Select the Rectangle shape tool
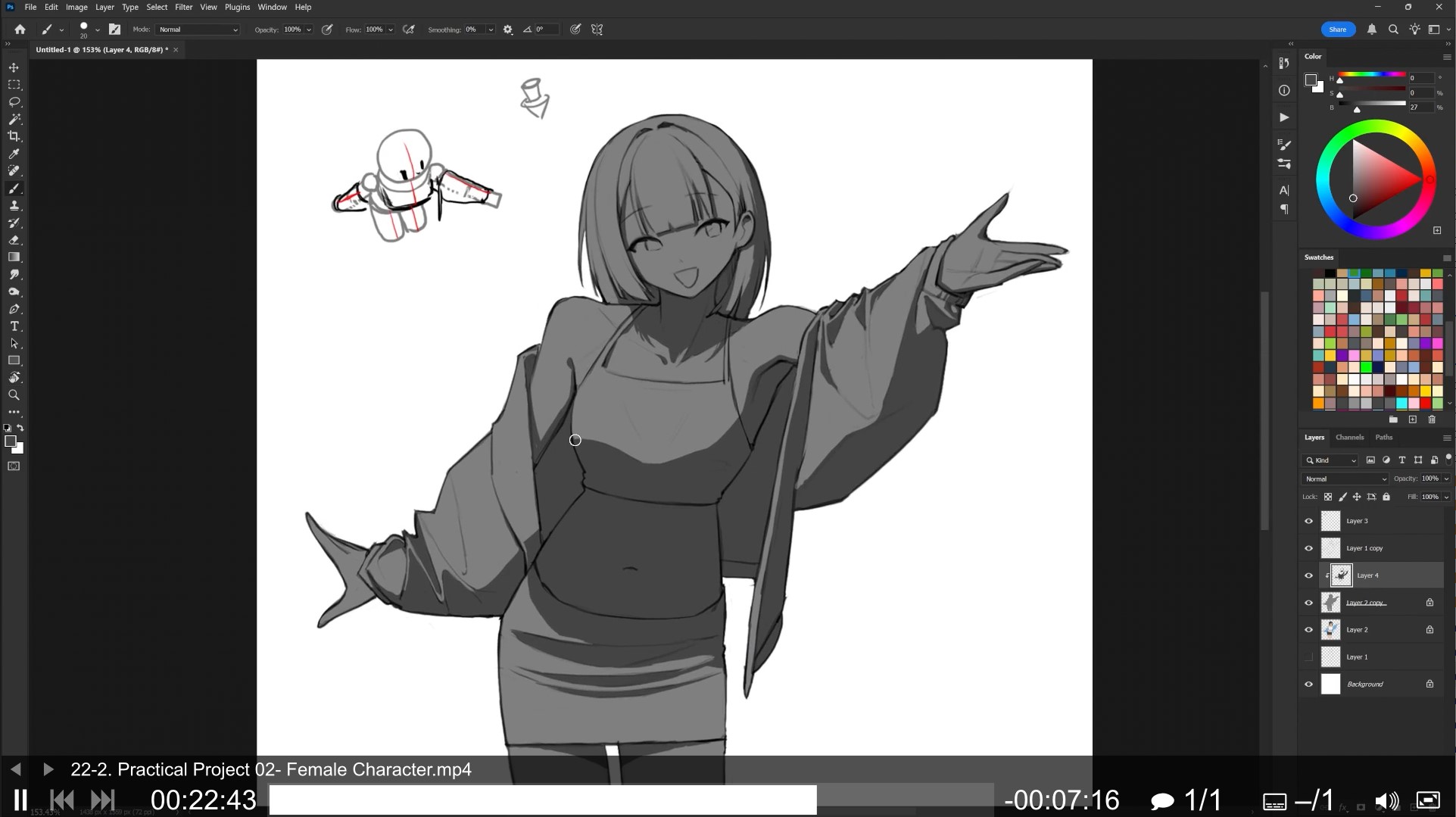Screen dimensions: 1456x817 tap(14, 360)
